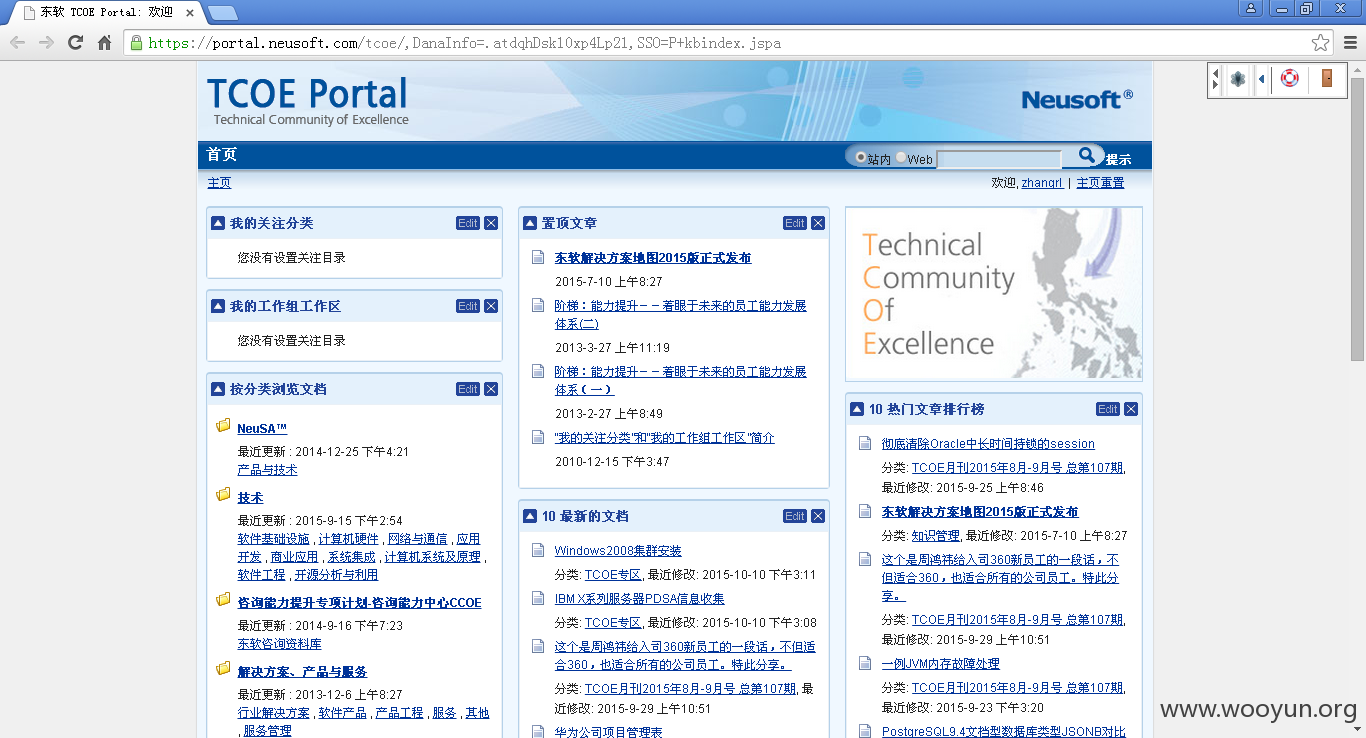Click the TCOE Portal header logo
Image resolution: width=1366 pixels, height=738 pixels.
(x=308, y=101)
